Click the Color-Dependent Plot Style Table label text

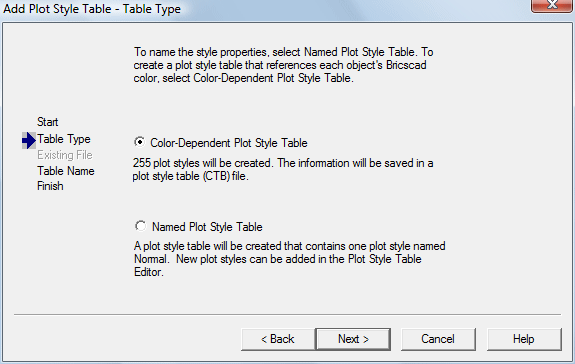pyautogui.click(x=229, y=143)
